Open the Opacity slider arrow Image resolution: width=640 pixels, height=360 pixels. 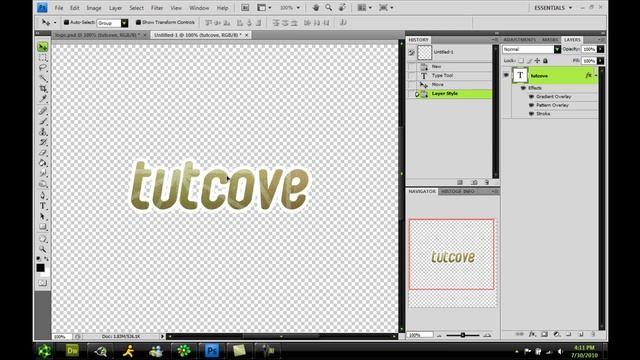[600, 49]
